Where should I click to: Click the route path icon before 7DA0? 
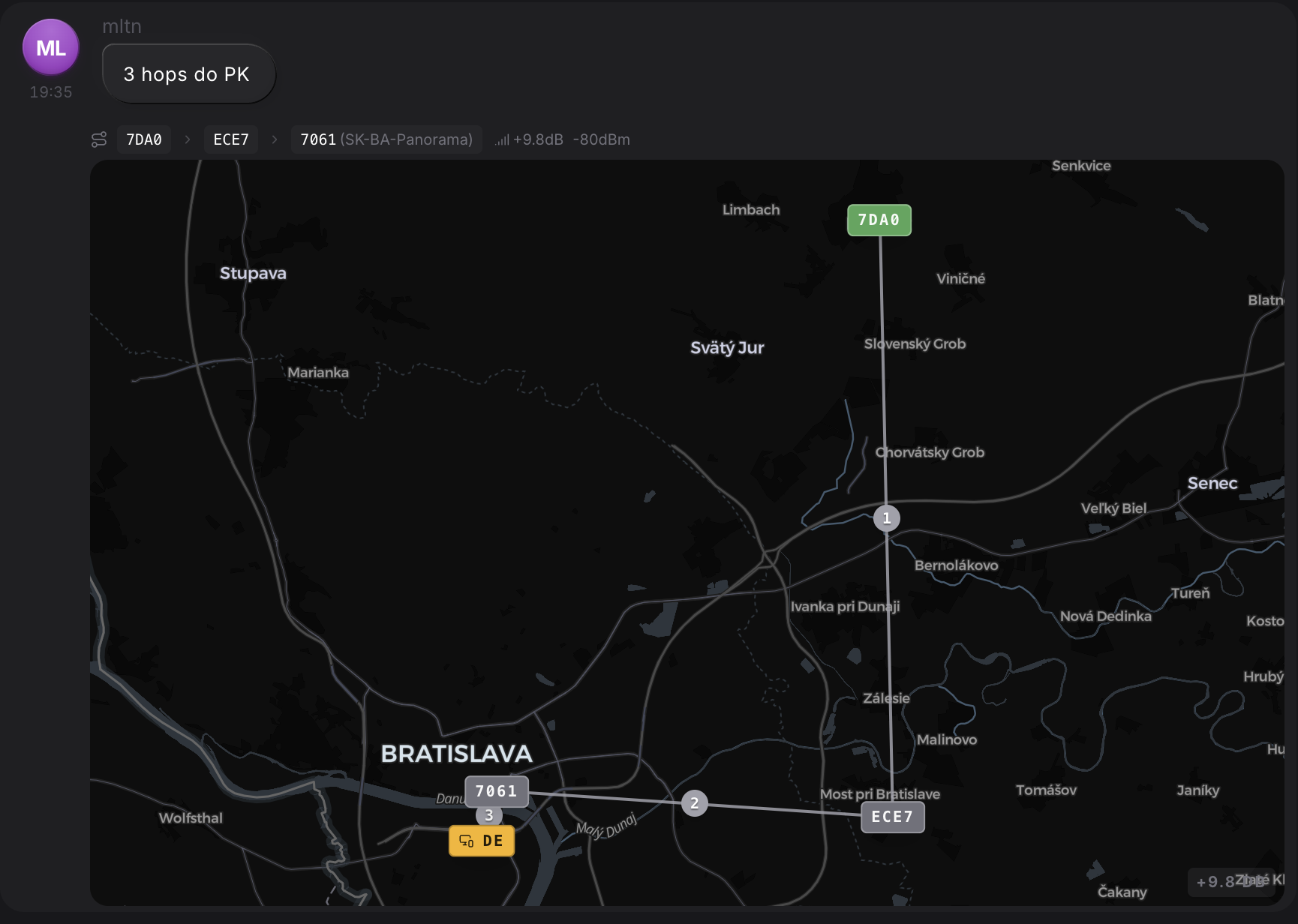coord(99,139)
